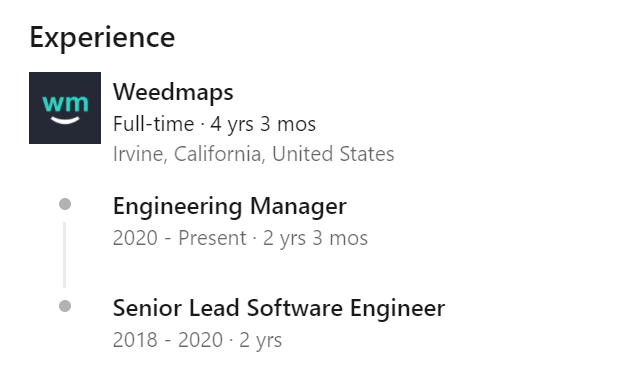Click the Full-time employment type text

tap(154, 124)
